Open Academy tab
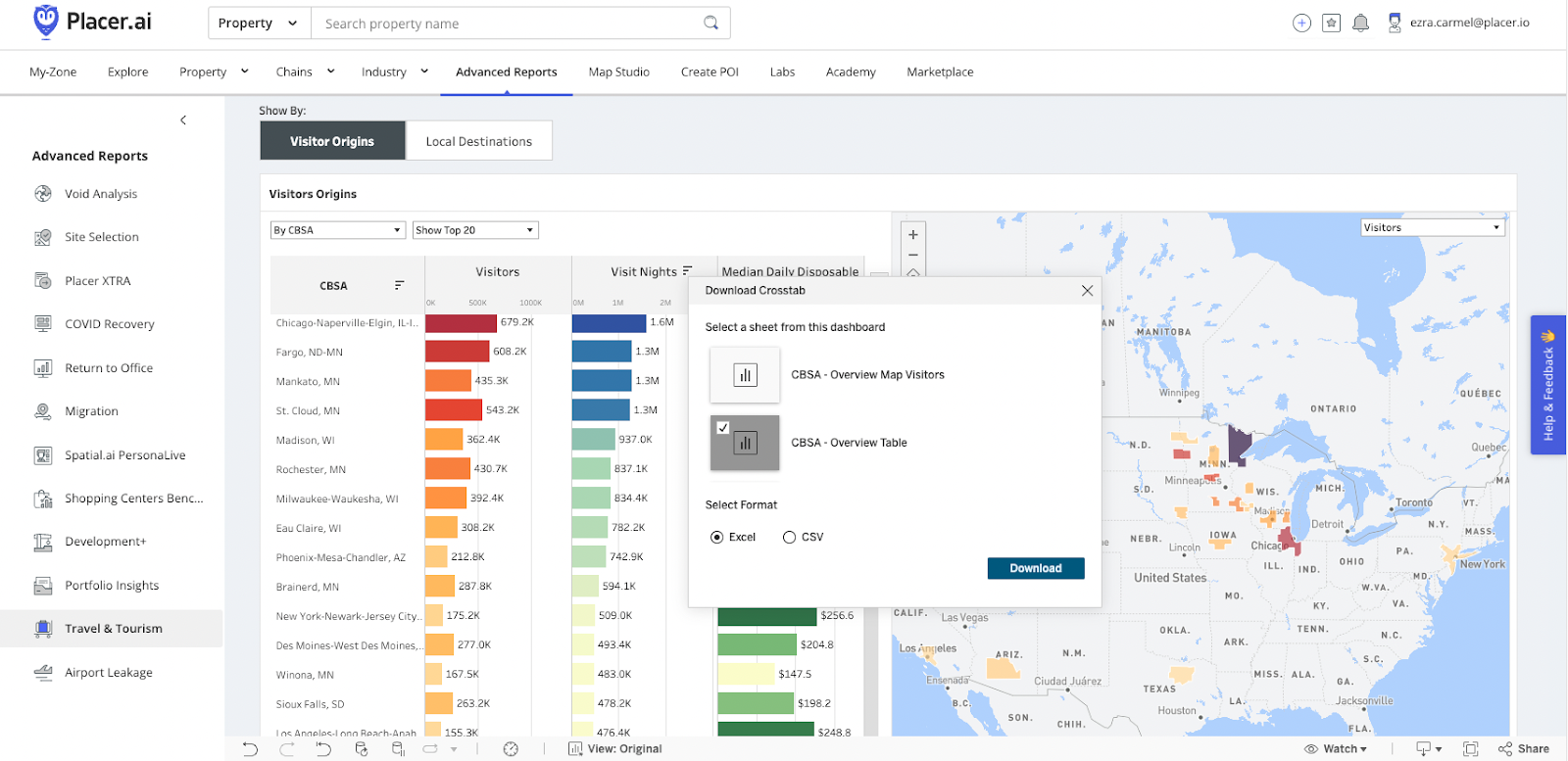1568x761 pixels. click(x=851, y=71)
